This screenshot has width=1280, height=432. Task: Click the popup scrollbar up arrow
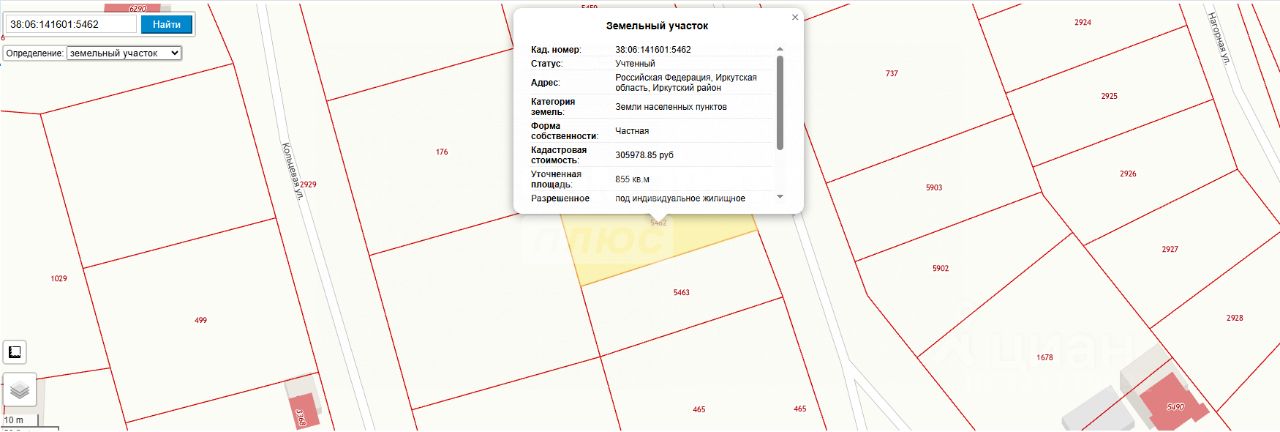pos(780,49)
